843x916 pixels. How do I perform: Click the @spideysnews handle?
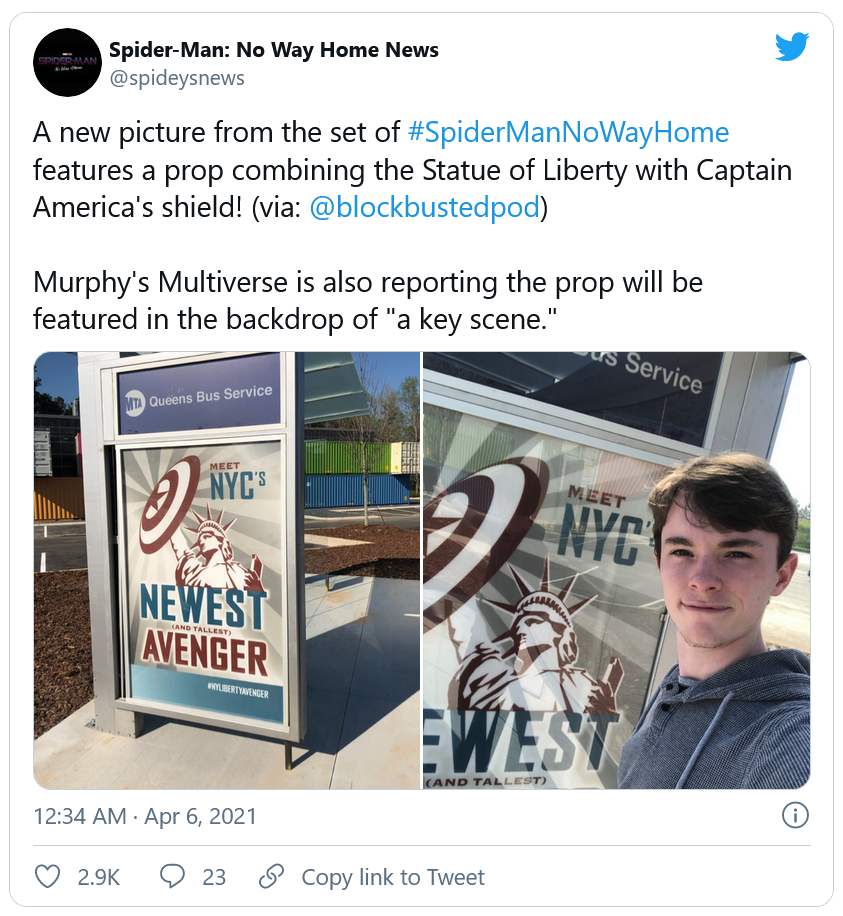[x=177, y=78]
